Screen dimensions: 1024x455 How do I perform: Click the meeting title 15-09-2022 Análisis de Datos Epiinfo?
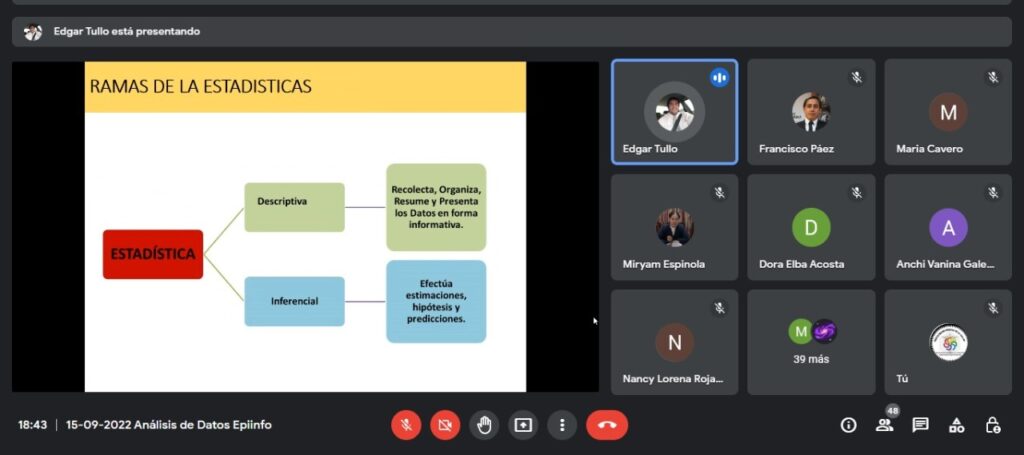[x=168, y=425]
